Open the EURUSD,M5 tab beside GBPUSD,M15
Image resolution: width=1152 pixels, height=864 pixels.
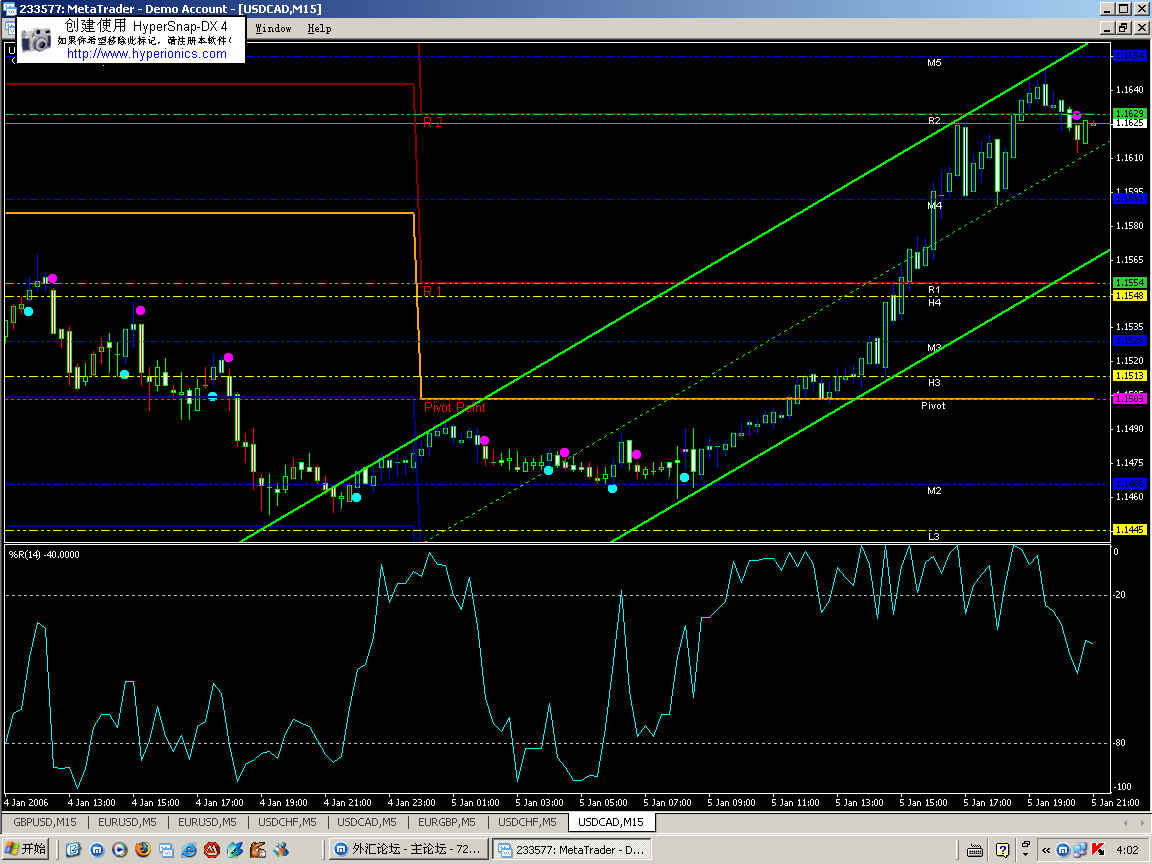pyautogui.click(x=127, y=822)
